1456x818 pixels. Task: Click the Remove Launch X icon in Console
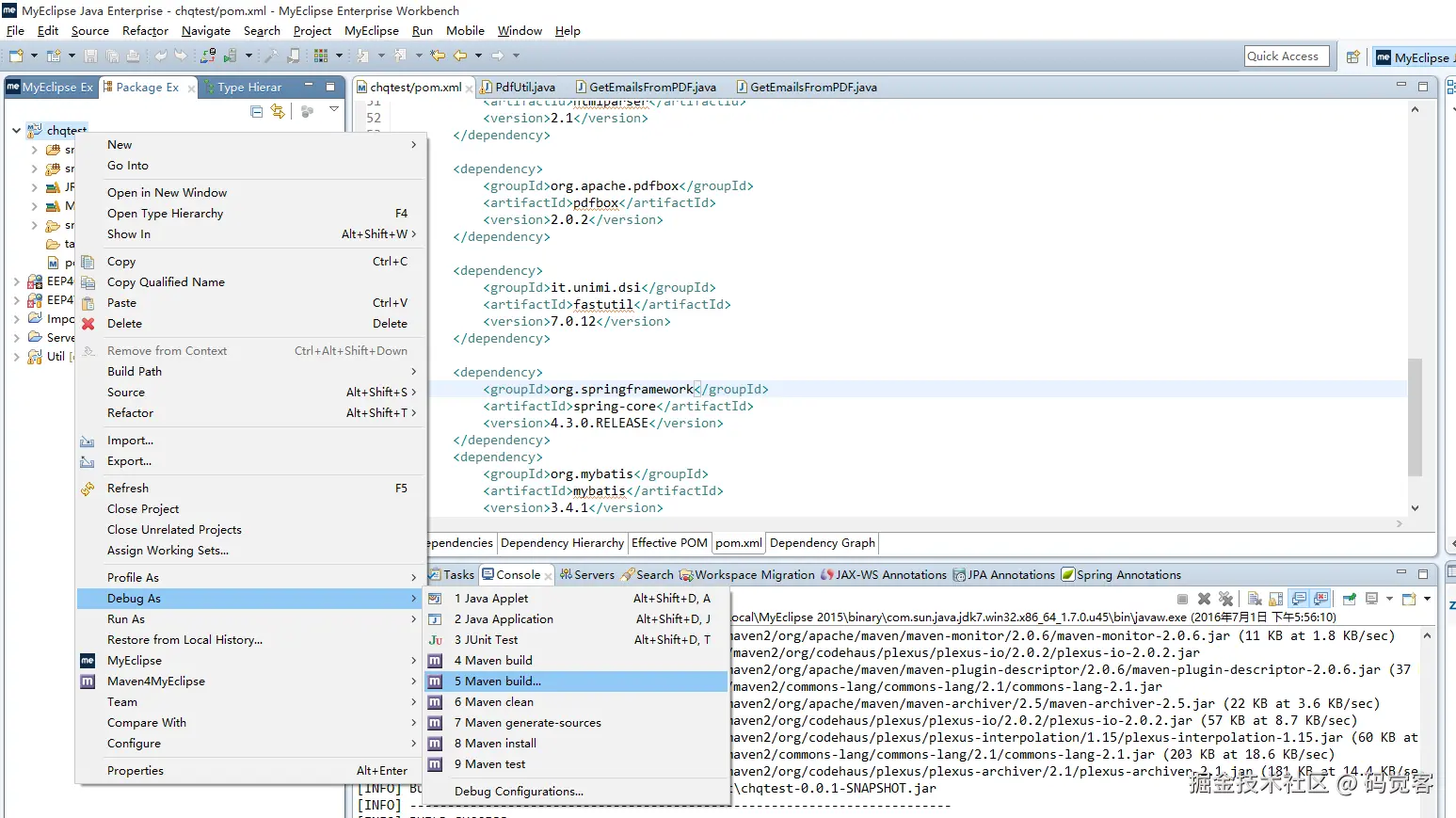[x=1204, y=599]
